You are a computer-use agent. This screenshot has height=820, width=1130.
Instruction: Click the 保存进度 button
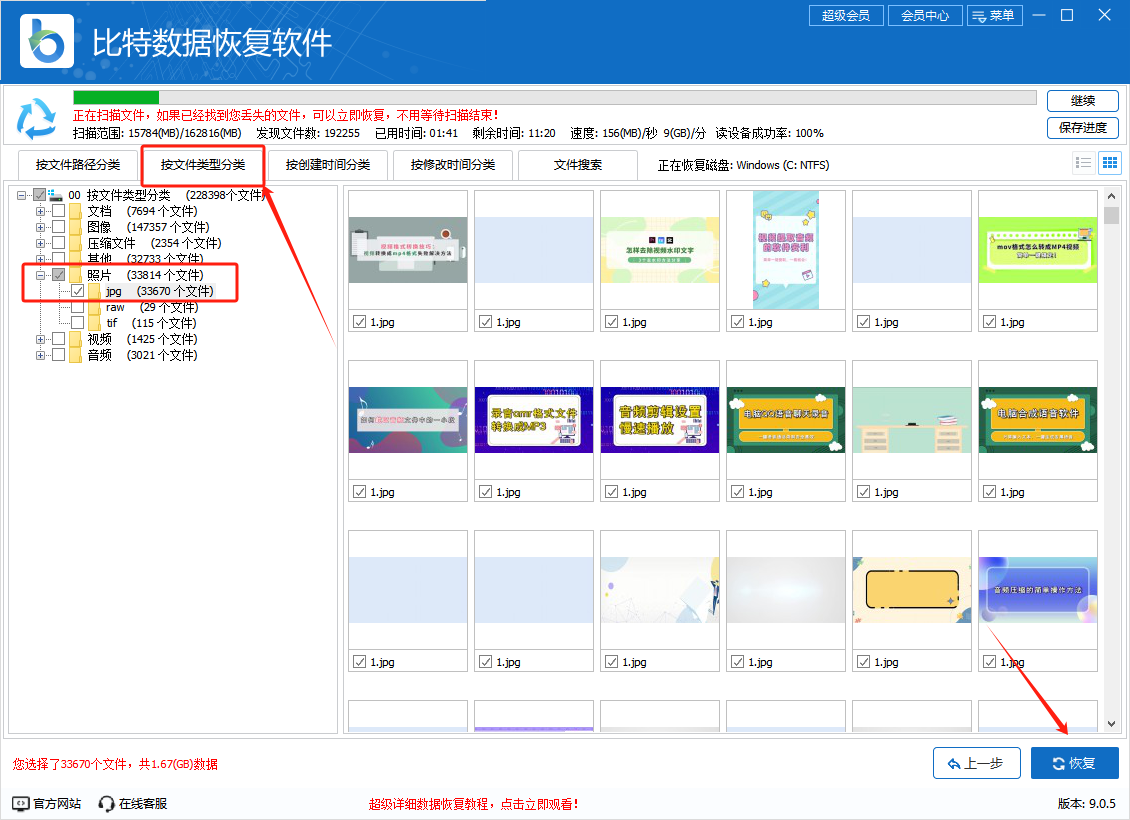pyautogui.click(x=1082, y=127)
